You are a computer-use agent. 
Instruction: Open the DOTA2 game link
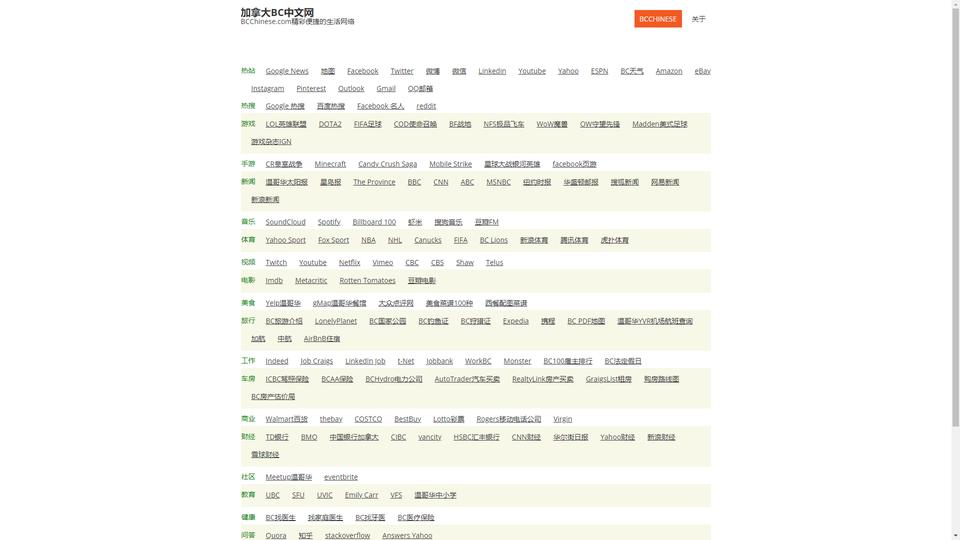point(330,124)
